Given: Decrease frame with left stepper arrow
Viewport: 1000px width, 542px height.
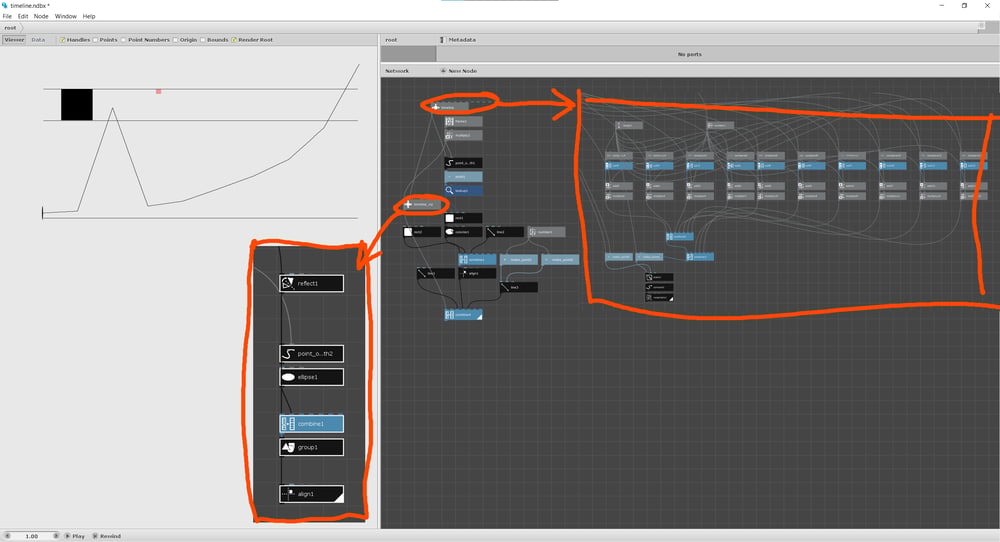Looking at the screenshot, I should 8,536.
